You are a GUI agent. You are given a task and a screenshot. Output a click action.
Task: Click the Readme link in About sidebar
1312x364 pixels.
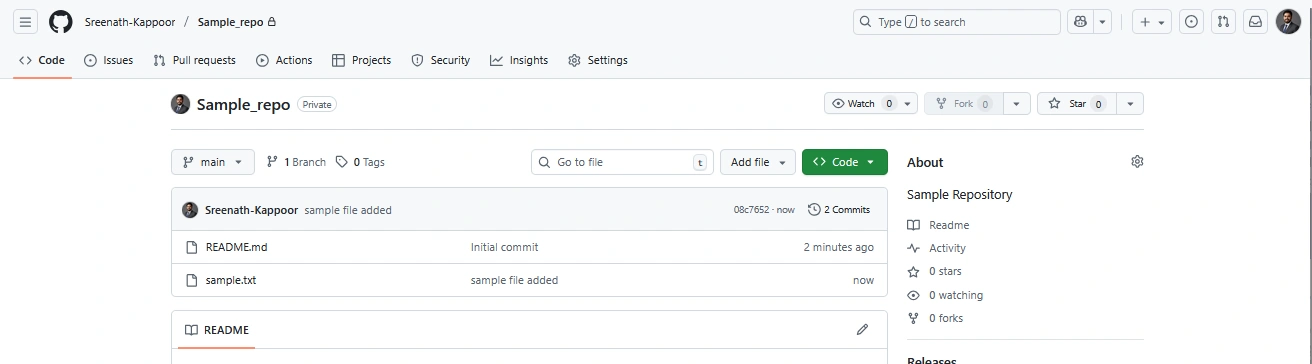pyautogui.click(x=938, y=225)
